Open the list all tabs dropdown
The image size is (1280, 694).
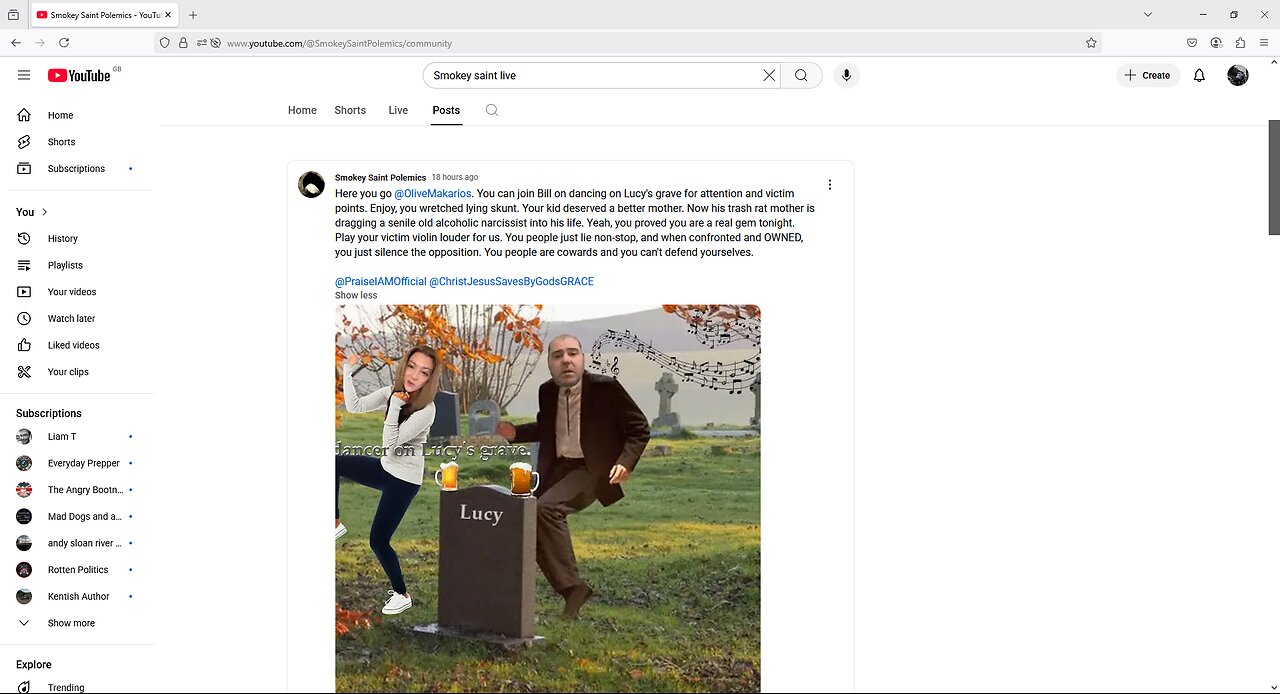pos(1148,15)
